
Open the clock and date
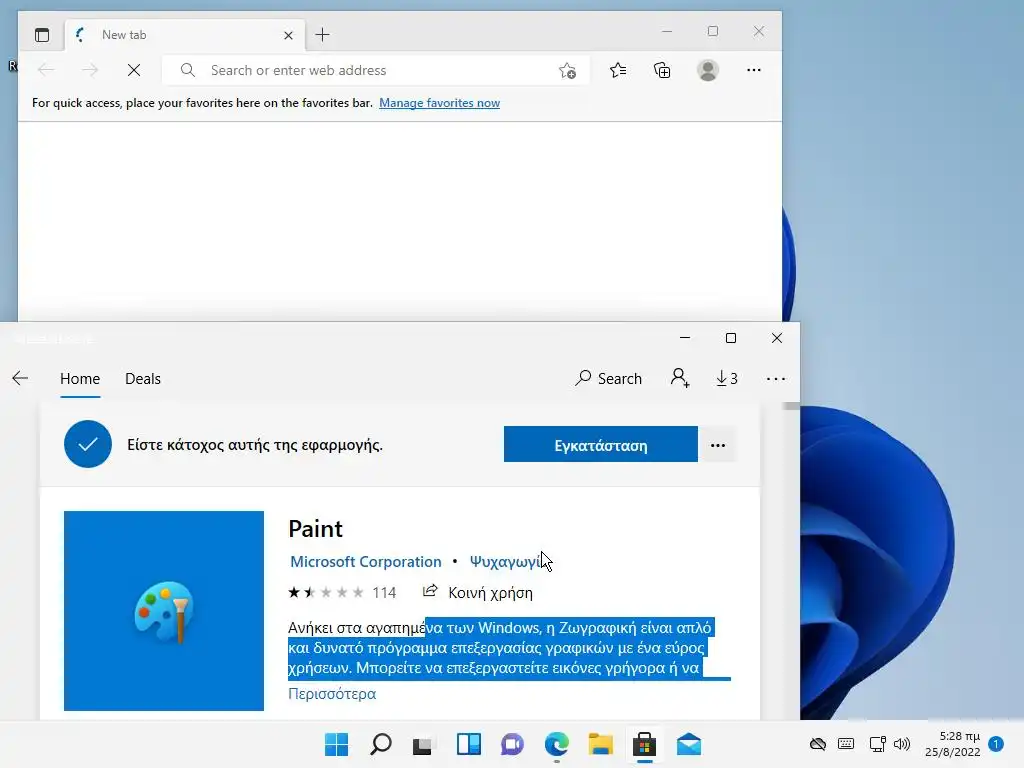(952, 744)
